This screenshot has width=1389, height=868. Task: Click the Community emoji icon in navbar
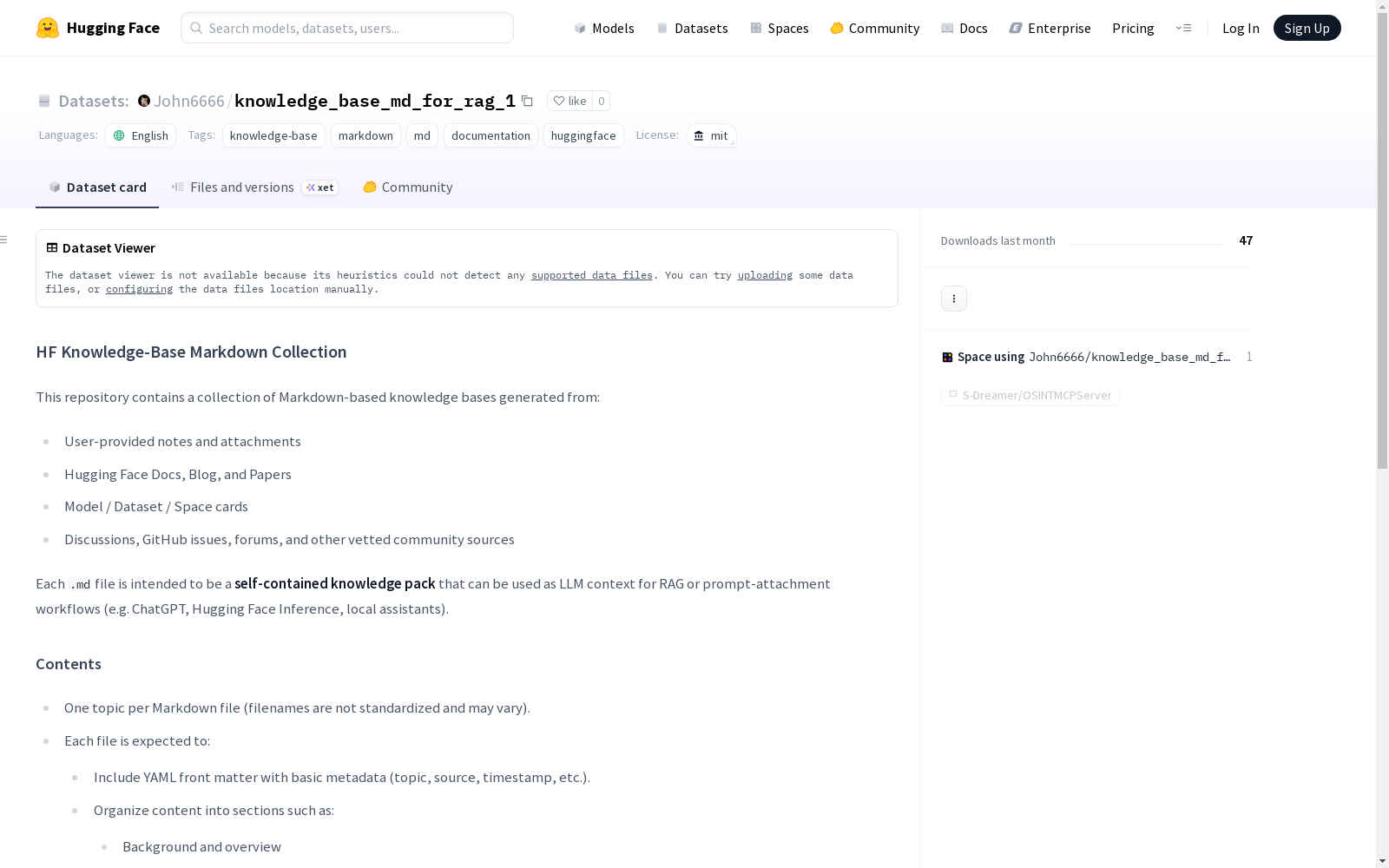tap(837, 28)
